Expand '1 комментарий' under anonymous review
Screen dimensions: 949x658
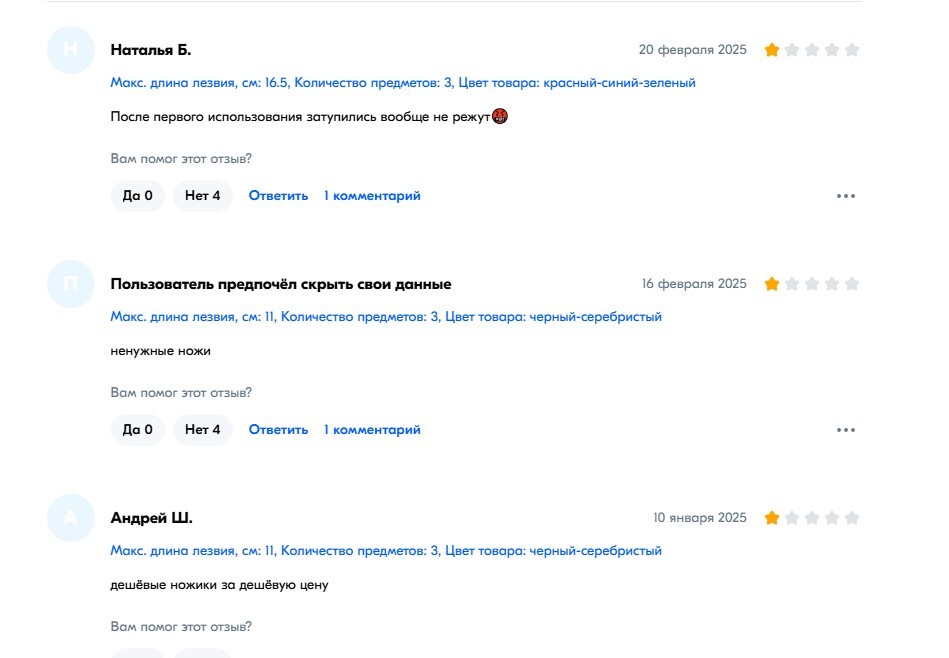click(x=372, y=430)
